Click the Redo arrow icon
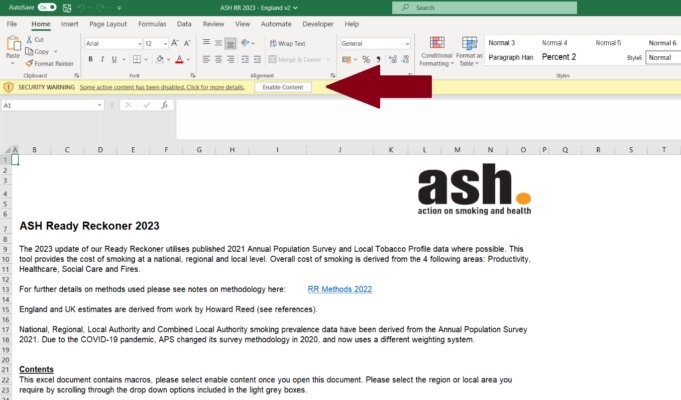Screen dimensions: 681x400 click(x=100, y=8)
